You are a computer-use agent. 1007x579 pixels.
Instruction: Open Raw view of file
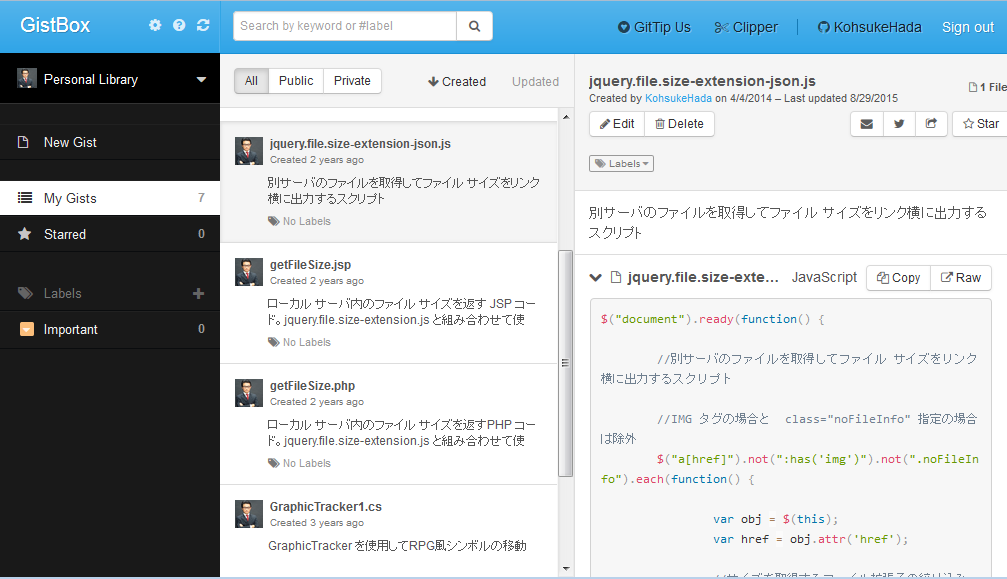coord(961,277)
